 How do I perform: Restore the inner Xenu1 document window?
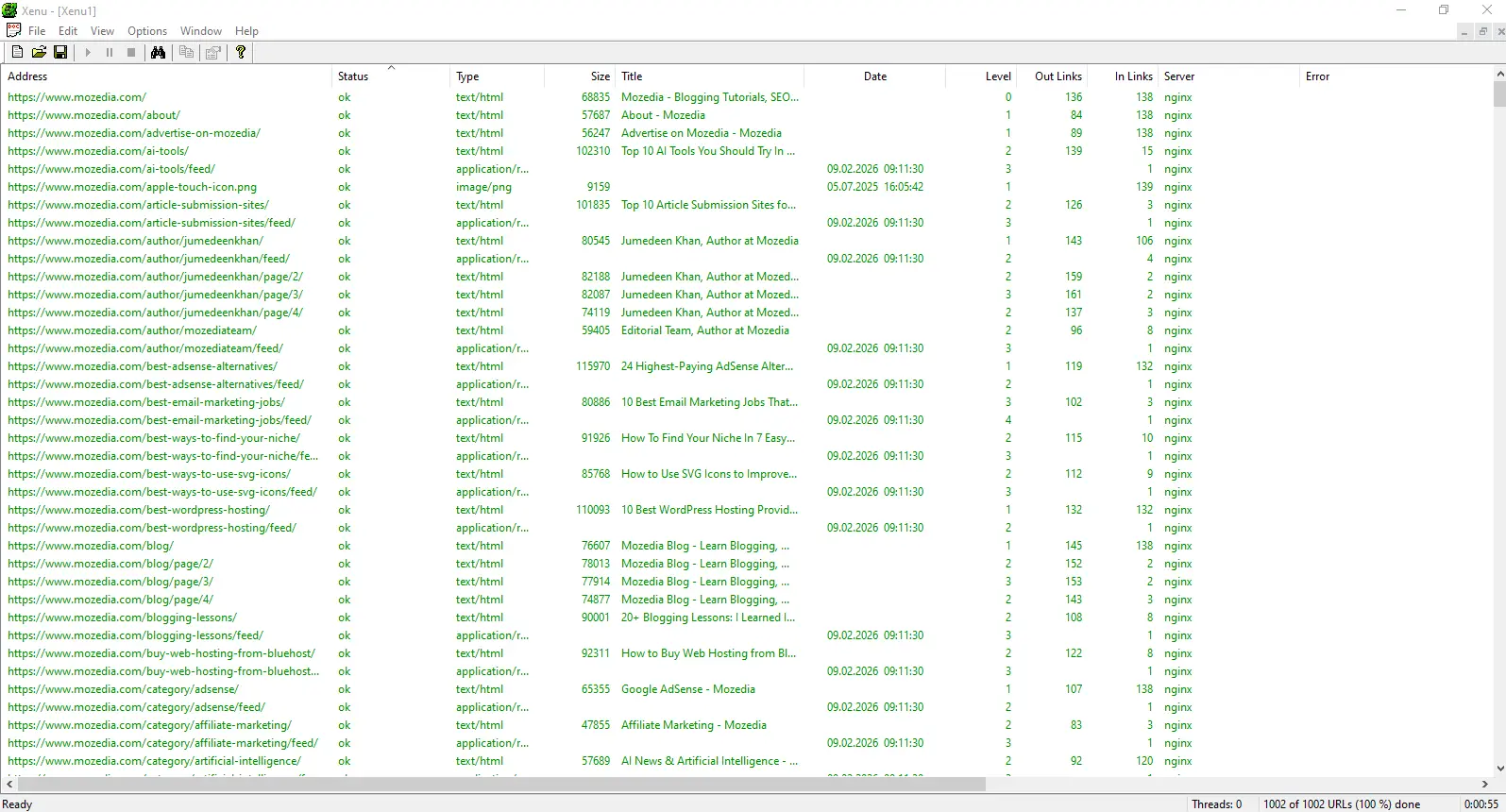[1482, 31]
